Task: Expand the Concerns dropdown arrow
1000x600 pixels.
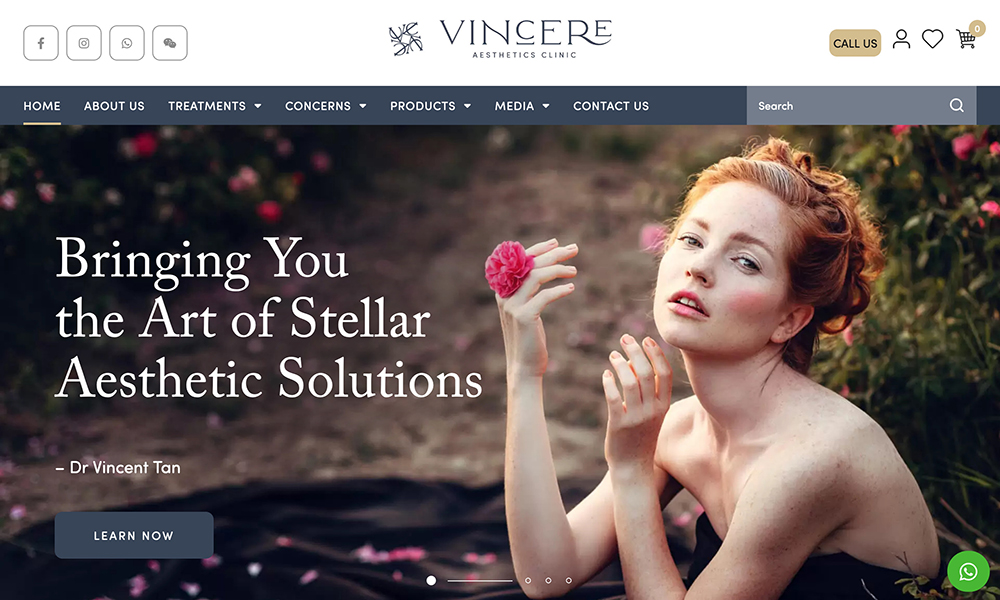Action: point(363,106)
